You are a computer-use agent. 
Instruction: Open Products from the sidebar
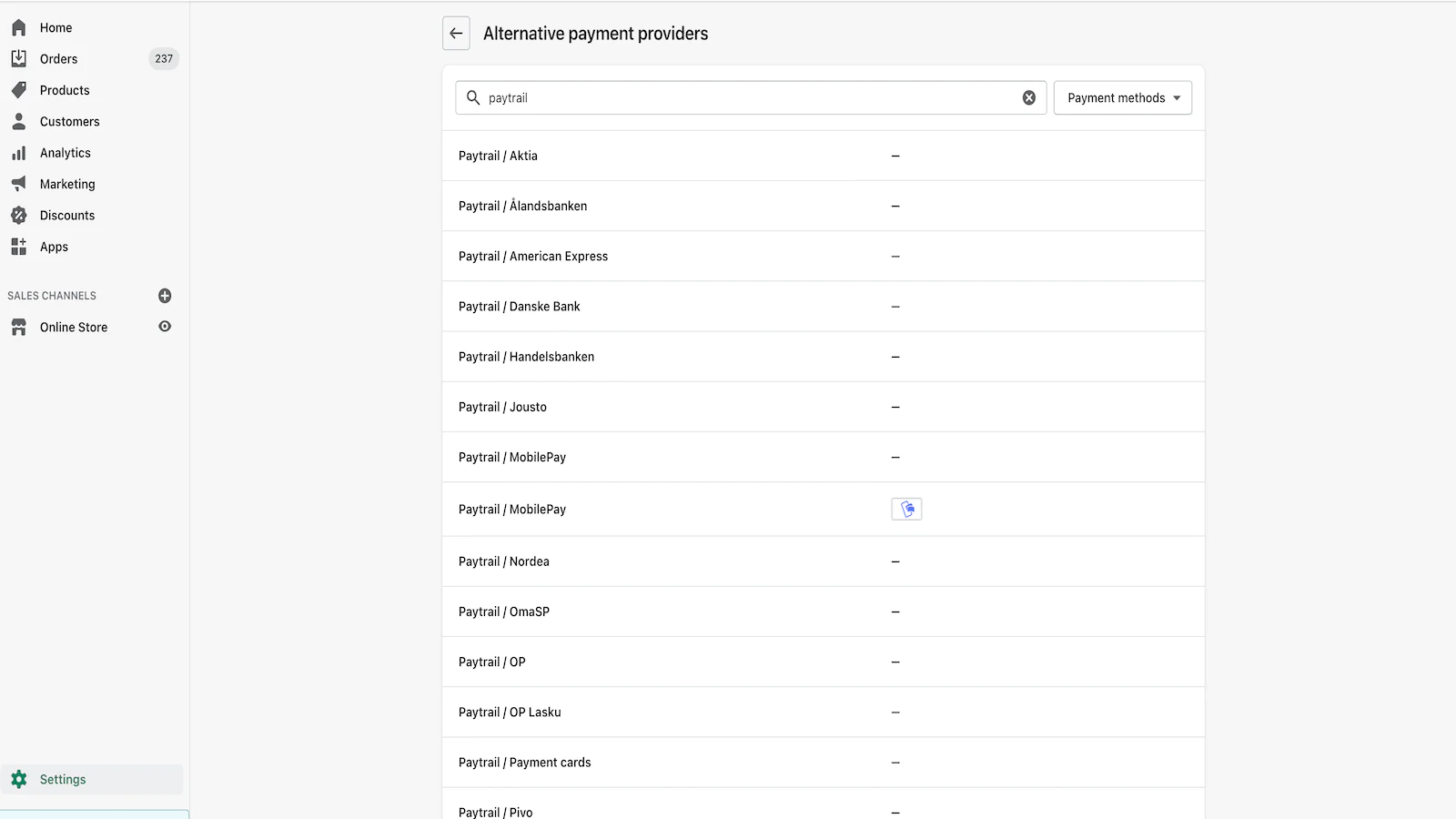click(x=65, y=90)
